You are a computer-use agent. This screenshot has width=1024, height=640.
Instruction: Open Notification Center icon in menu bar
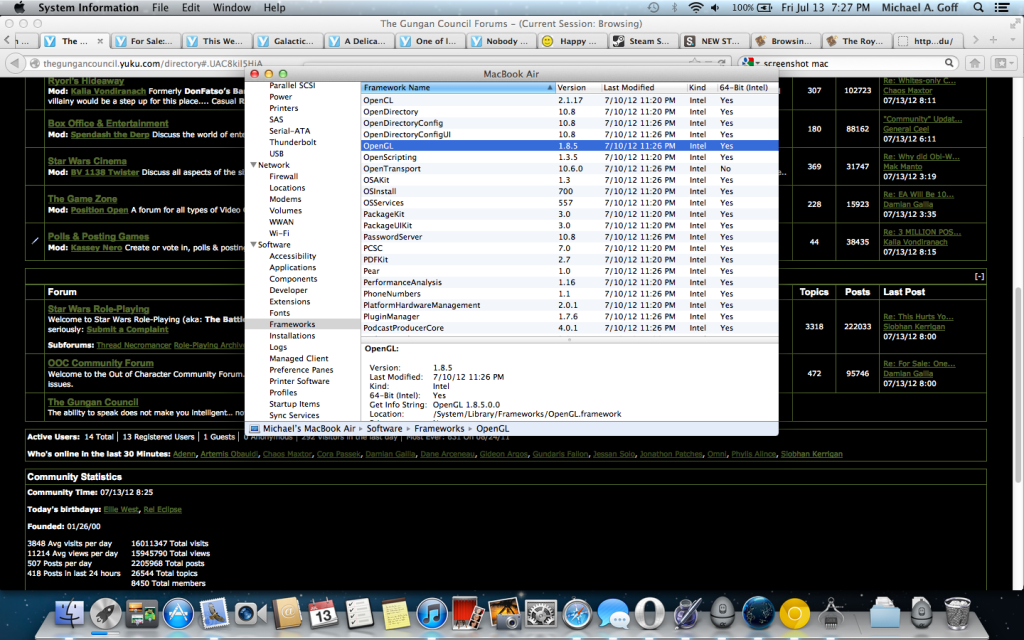[x=1001, y=8]
